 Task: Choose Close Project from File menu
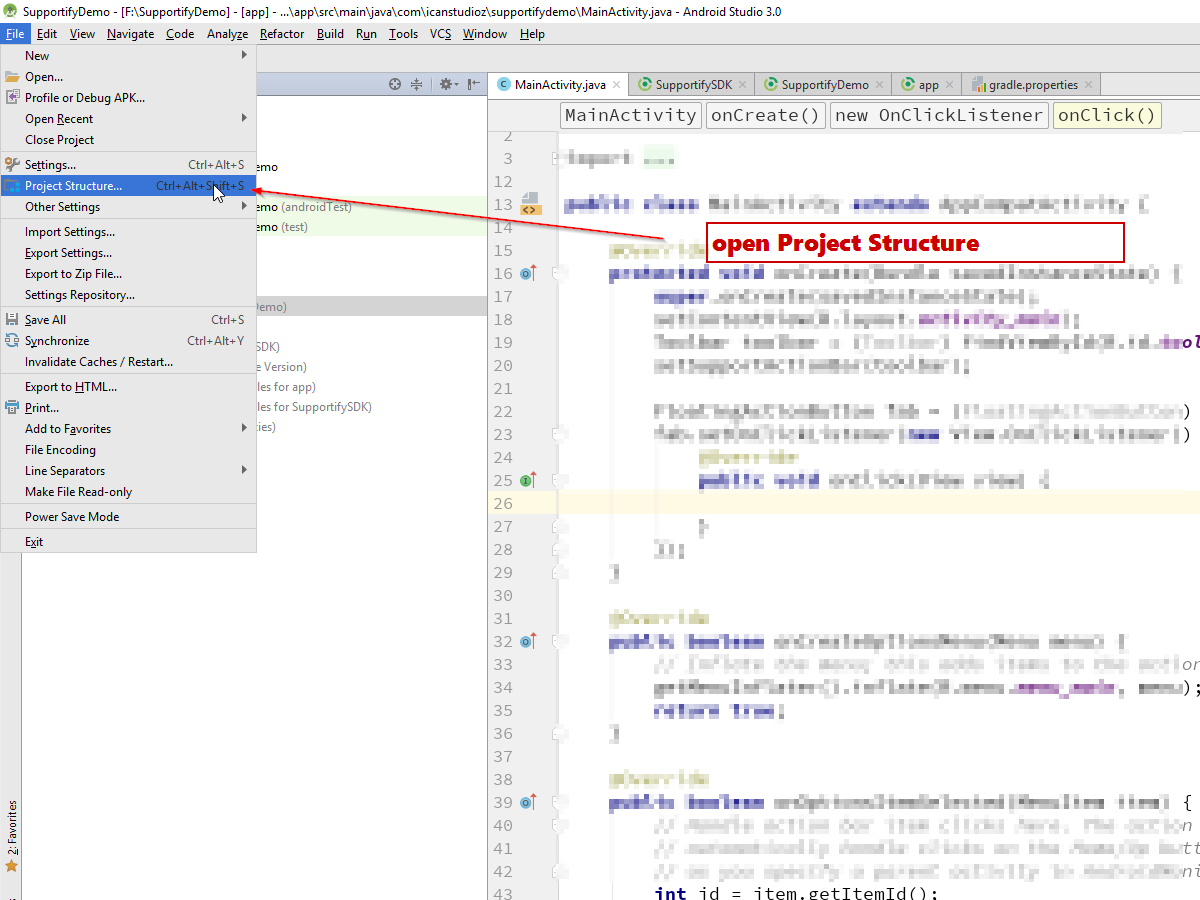[128, 140]
